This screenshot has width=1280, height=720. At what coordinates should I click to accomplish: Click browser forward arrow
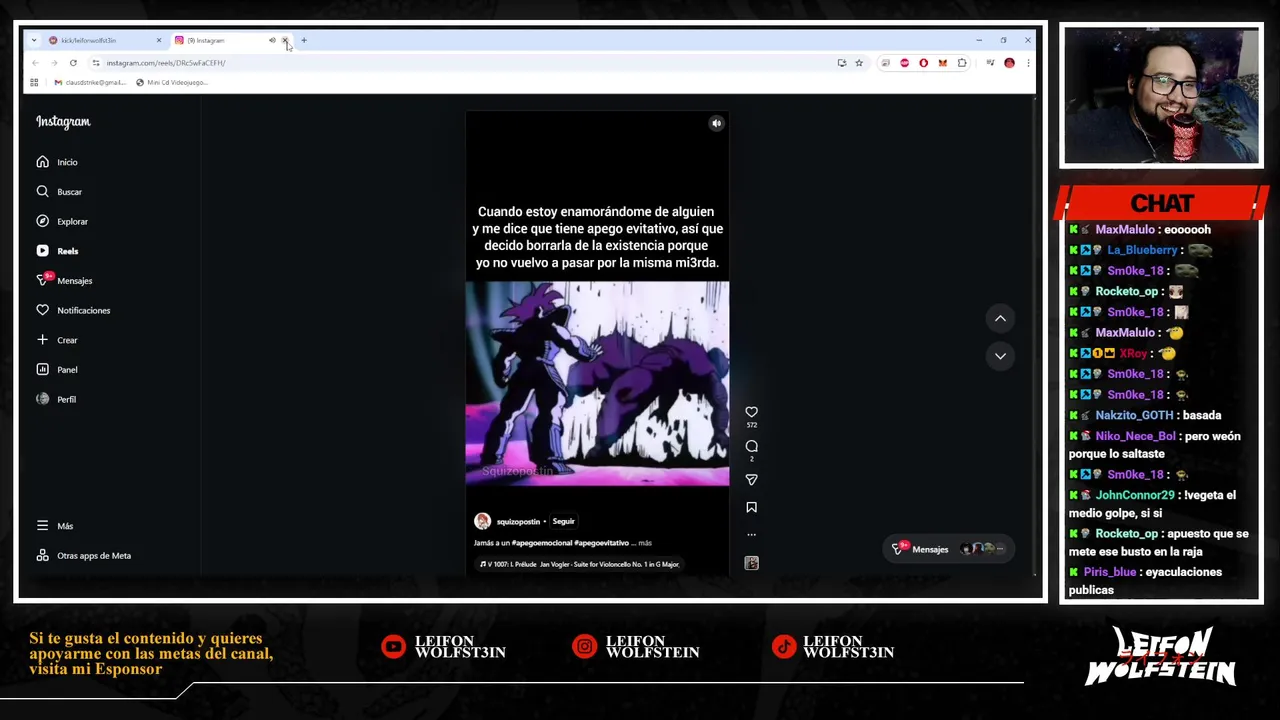(54, 63)
